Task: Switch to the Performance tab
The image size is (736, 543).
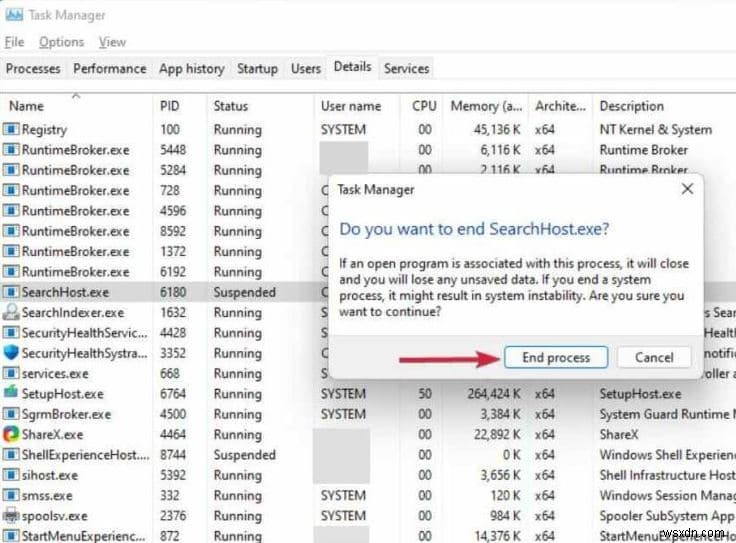Action: tap(109, 69)
